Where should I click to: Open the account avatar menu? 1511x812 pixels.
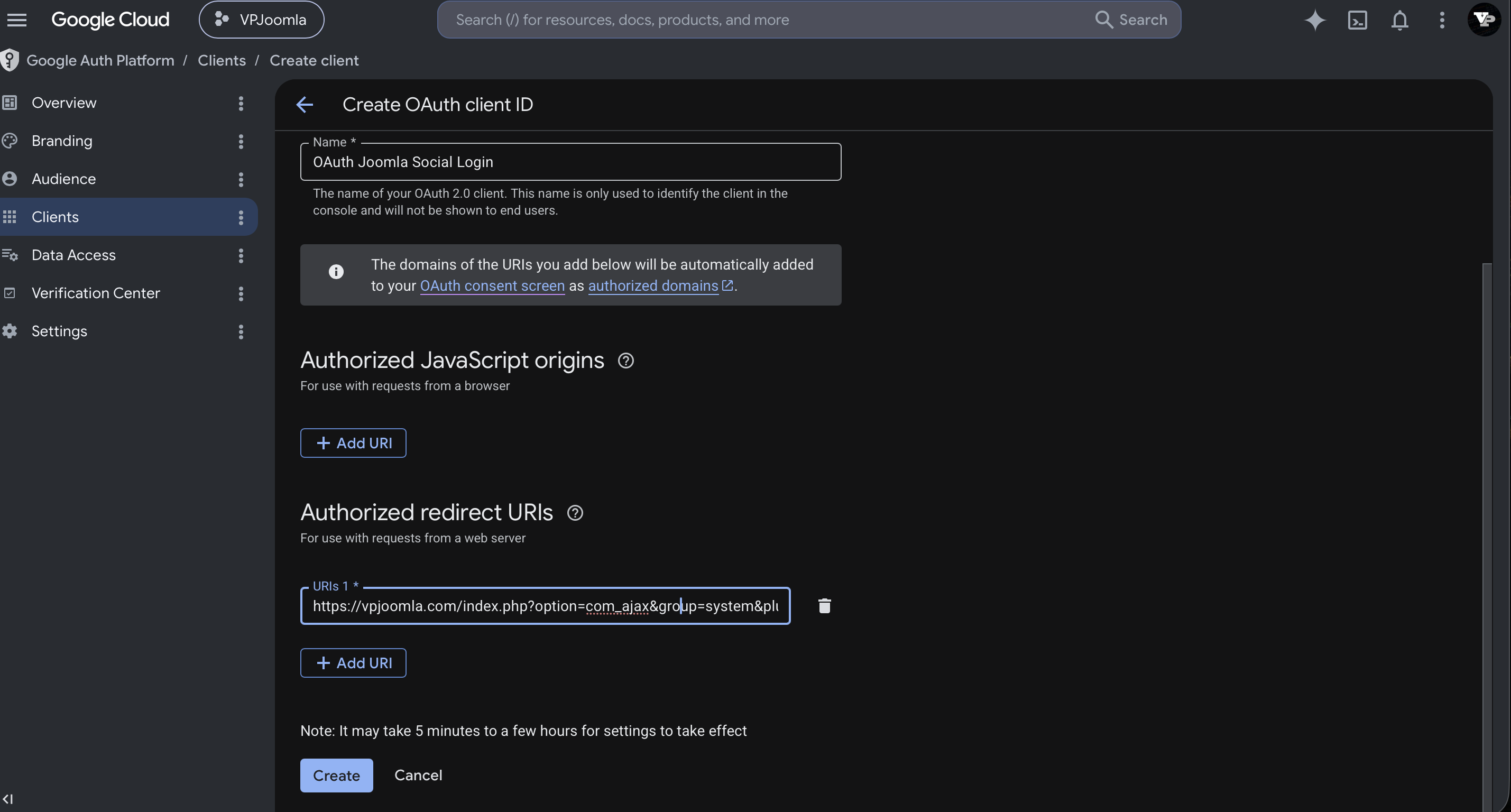1484,20
